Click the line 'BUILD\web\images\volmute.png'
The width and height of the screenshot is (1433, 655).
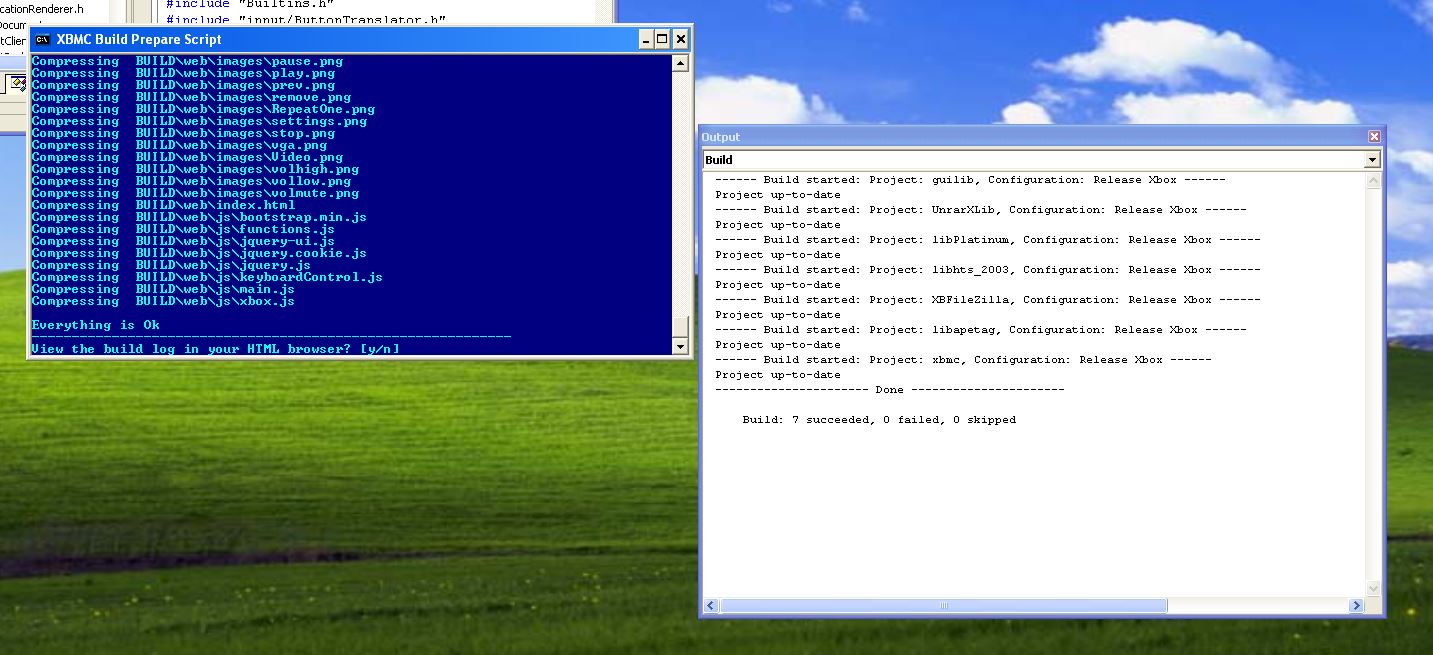[x=195, y=193]
